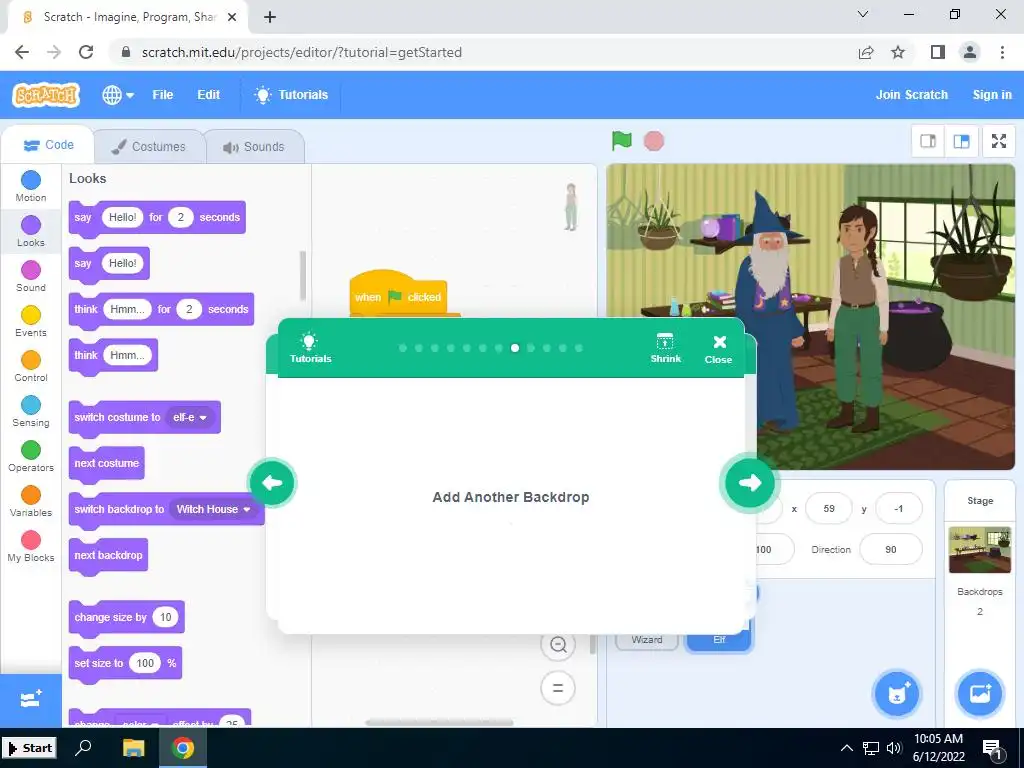Click the Choose a Backdrop button
This screenshot has height=768, width=1024.
pyautogui.click(x=980, y=694)
